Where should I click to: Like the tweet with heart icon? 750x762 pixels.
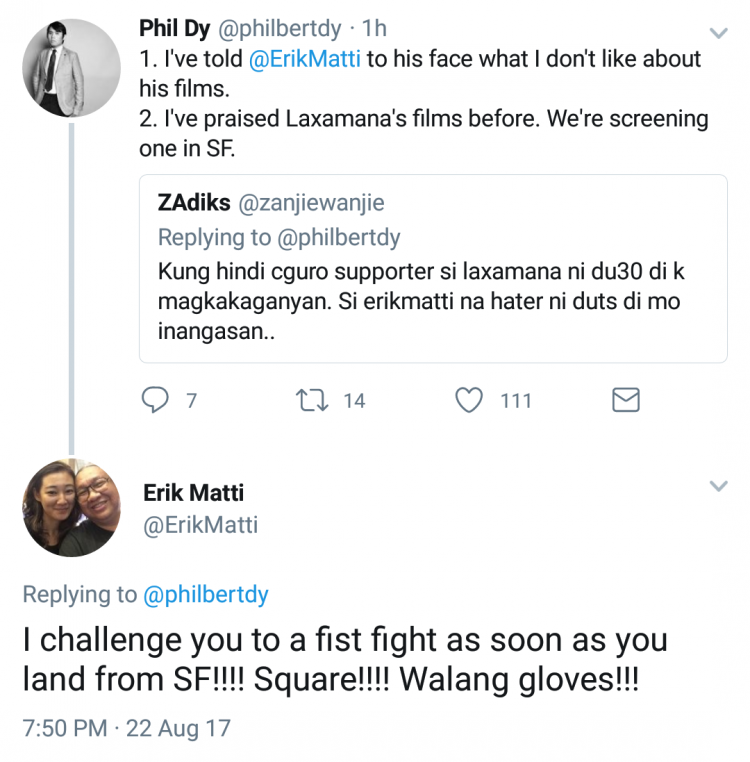tap(469, 401)
